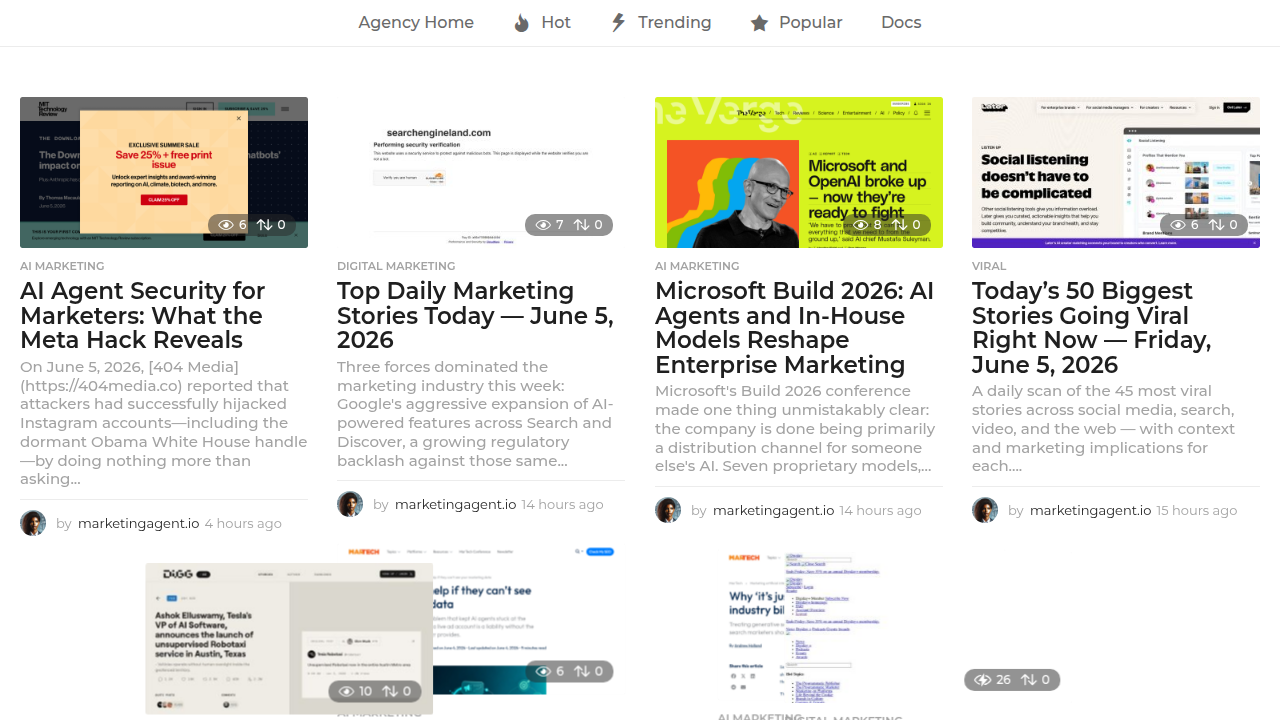This screenshot has height=720, width=1280.
Task: Click the author avatar on Microsoft Build 2026
Action: [668, 510]
